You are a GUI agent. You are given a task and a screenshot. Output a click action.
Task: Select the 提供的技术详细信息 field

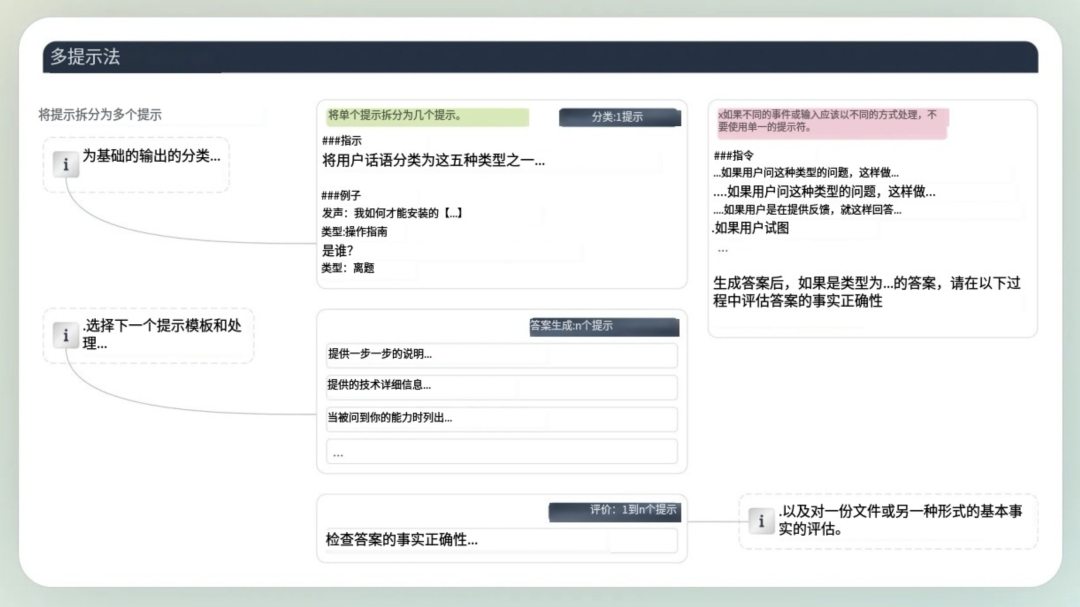(x=501, y=386)
